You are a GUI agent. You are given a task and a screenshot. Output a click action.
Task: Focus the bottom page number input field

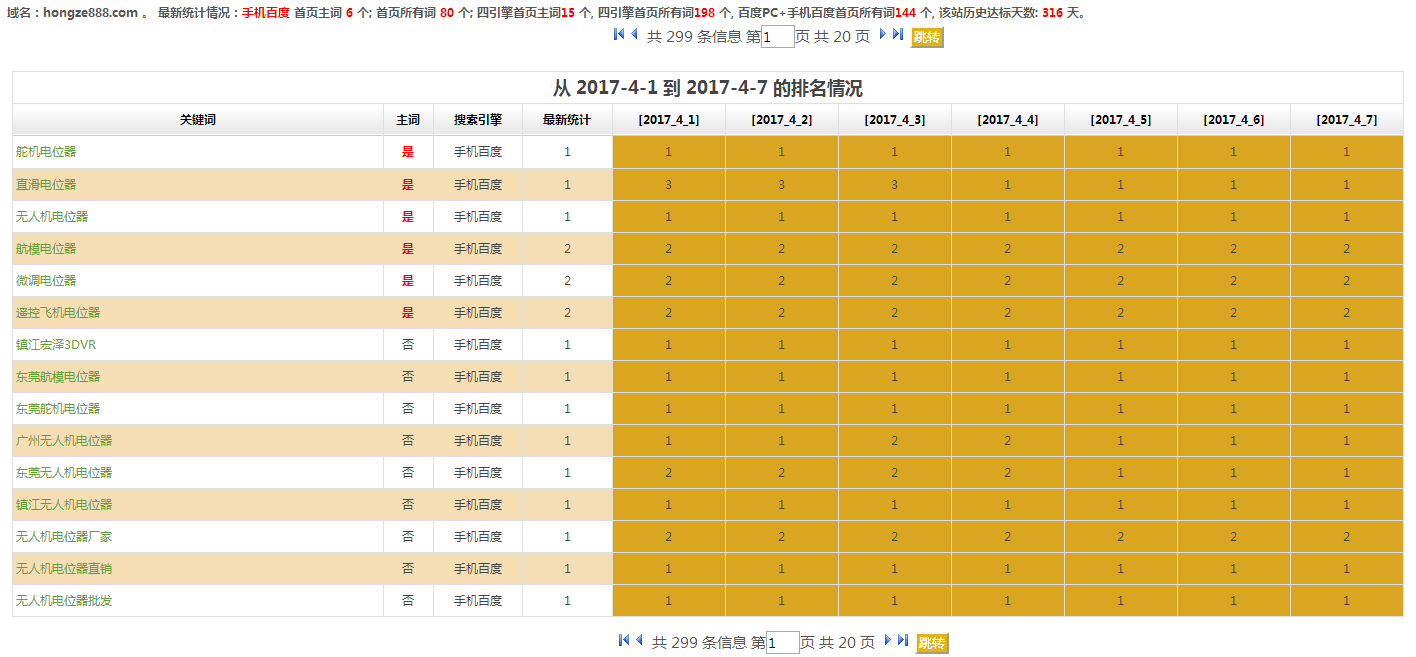click(x=782, y=643)
